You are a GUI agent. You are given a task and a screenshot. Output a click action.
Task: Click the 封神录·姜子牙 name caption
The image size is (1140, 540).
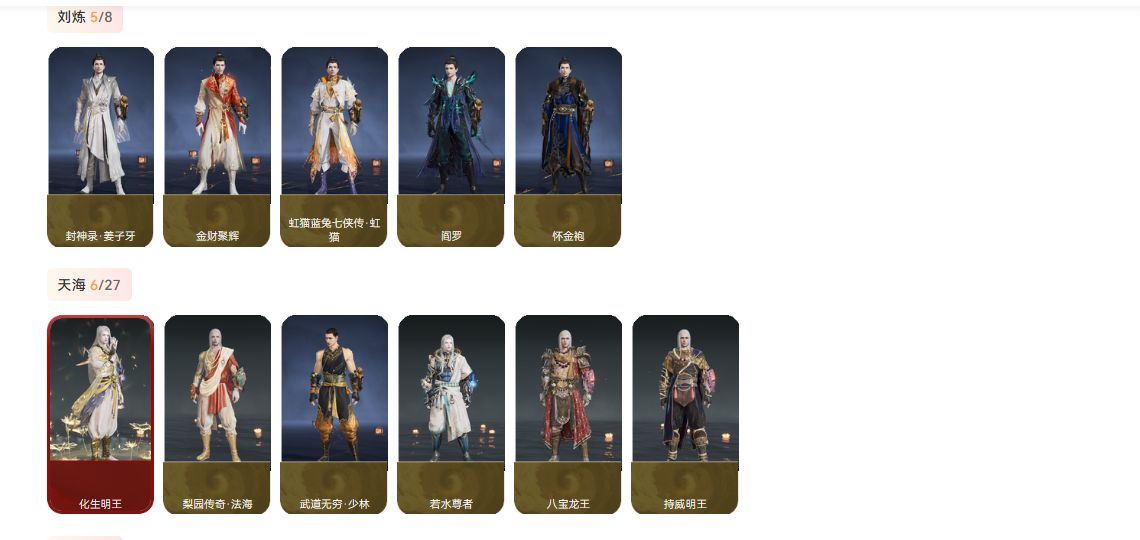tap(100, 236)
